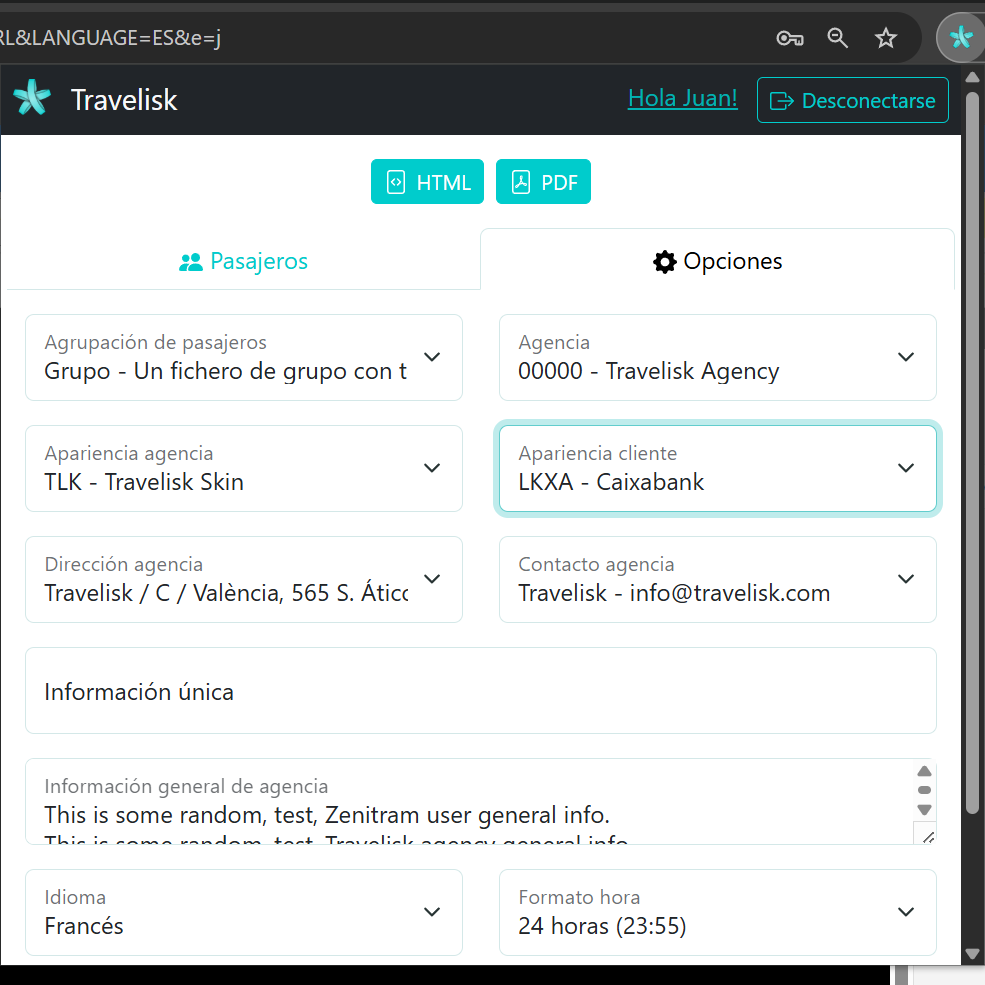Expand the Apariencia agencia dropdown

pyautogui.click(x=244, y=469)
